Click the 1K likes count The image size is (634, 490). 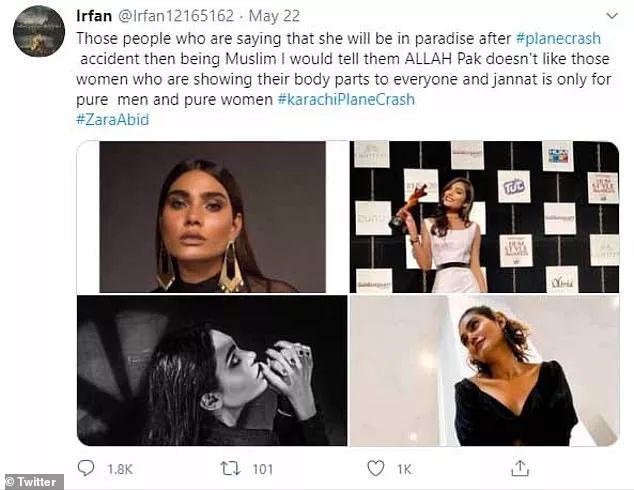pyautogui.click(x=405, y=468)
